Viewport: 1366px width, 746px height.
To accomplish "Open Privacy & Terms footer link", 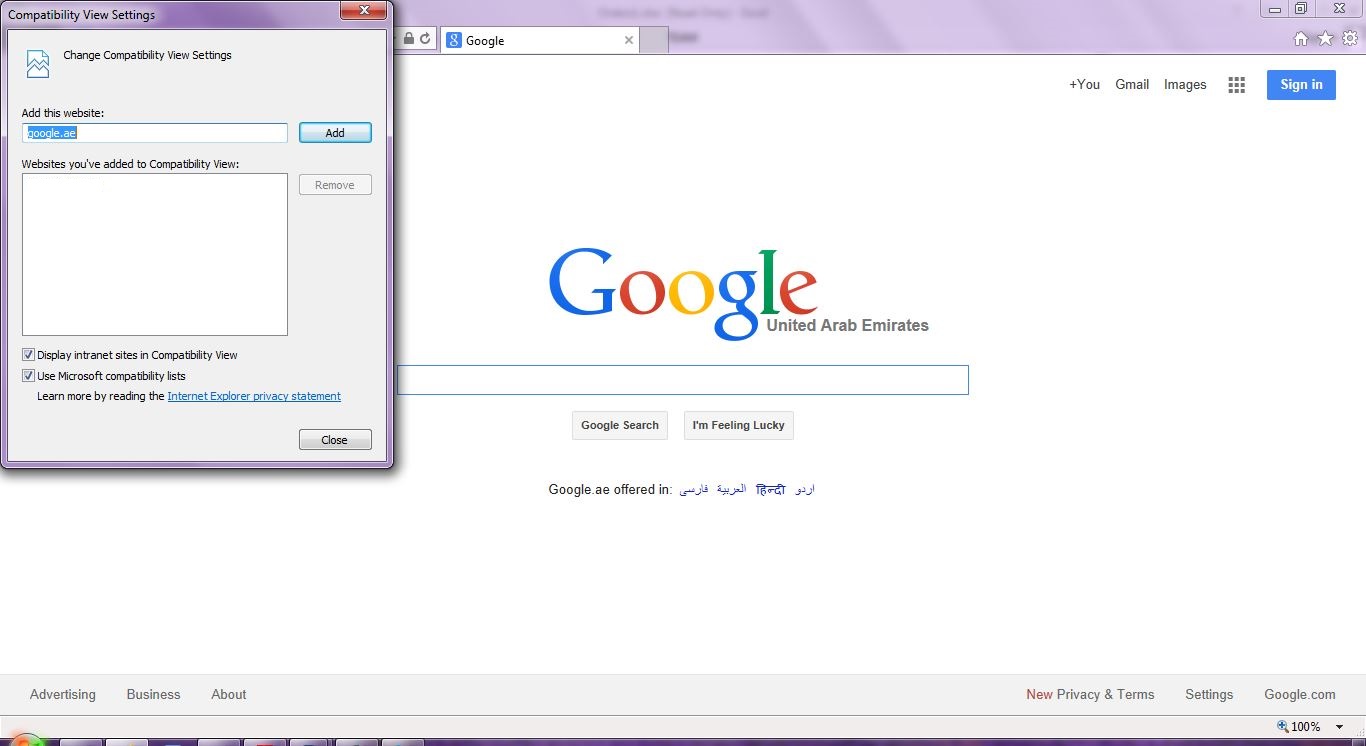I will point(1105,694).
